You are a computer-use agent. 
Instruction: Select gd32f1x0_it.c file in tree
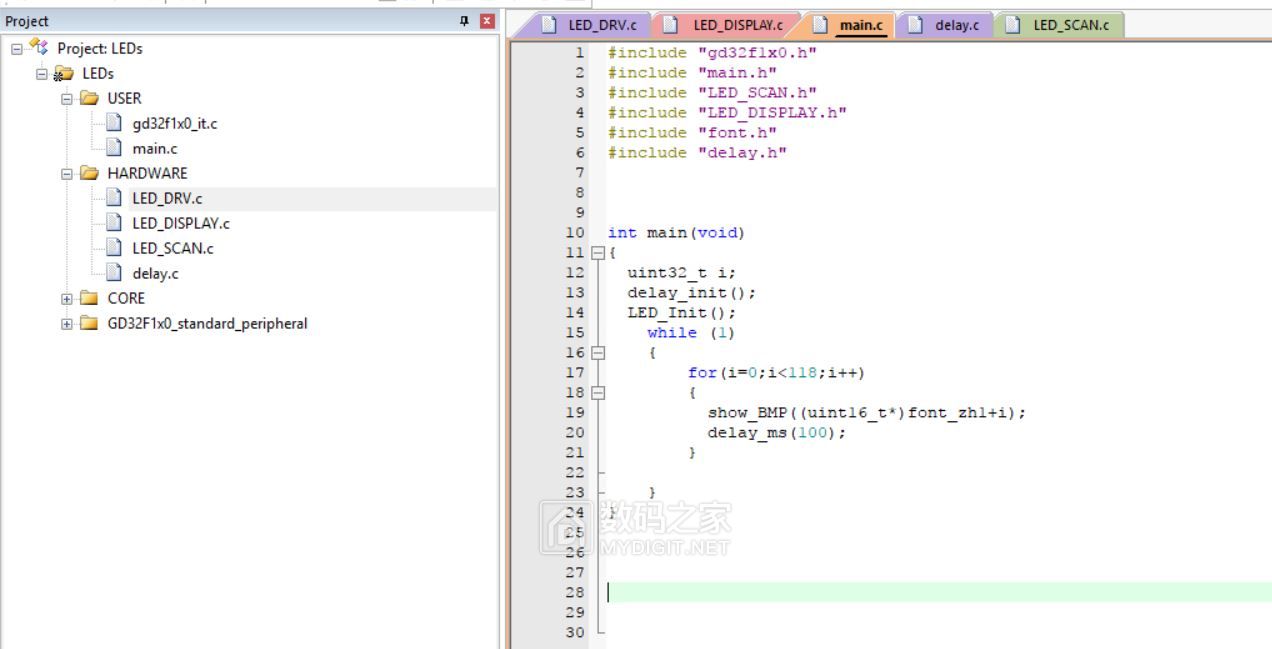[174, 123]
